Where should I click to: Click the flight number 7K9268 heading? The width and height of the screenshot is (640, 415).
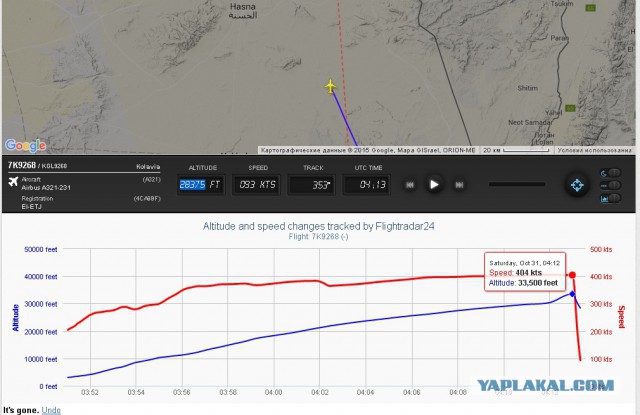22,165
